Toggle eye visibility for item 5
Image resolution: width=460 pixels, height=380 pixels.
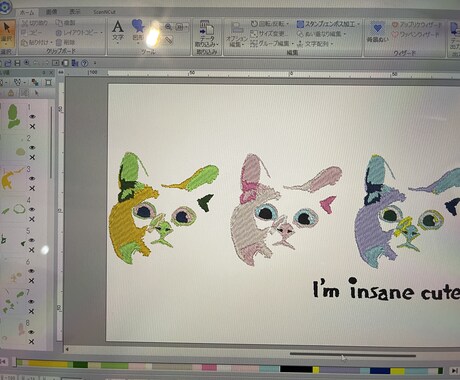tap(32, 240)
